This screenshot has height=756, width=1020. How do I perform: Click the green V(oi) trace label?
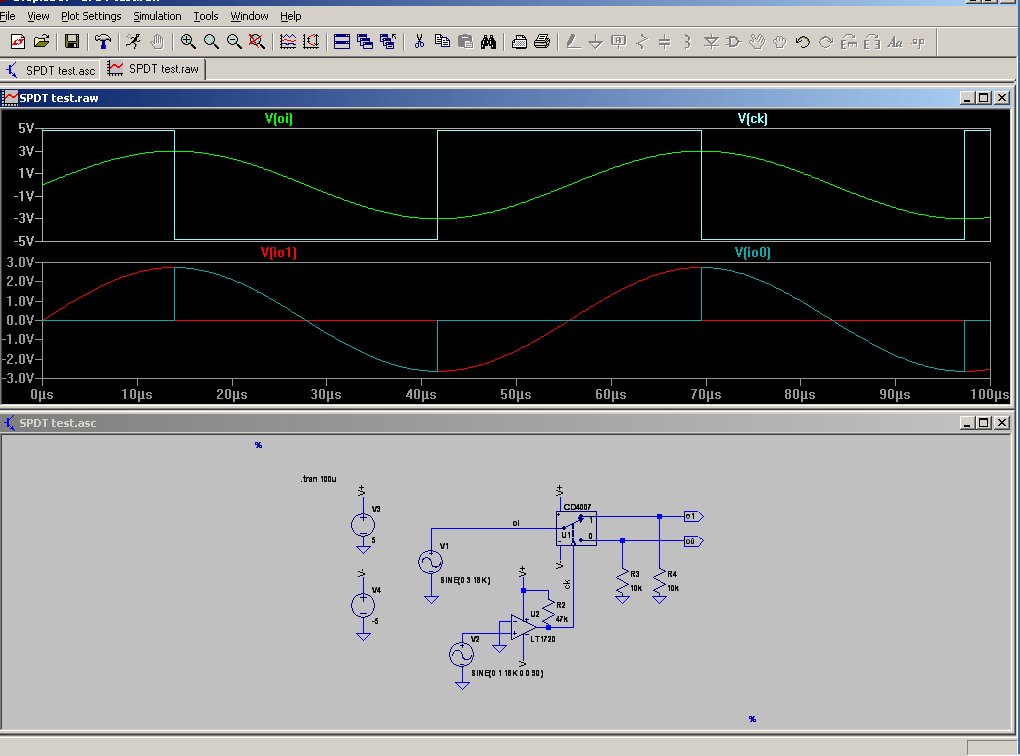(279, 119)
